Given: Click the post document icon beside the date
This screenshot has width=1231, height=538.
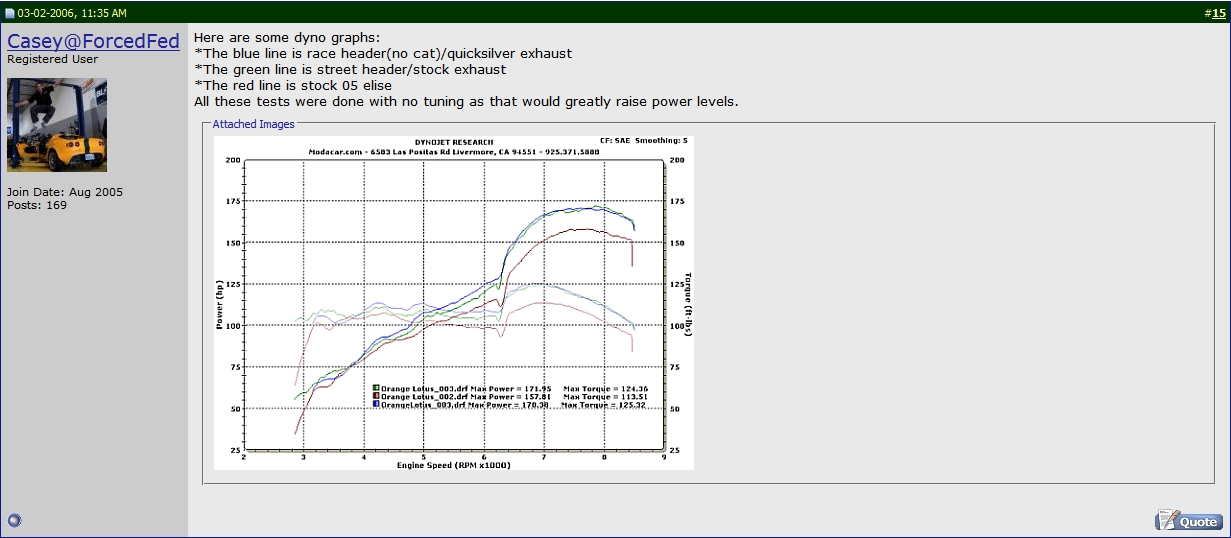Looking at the screenshot, I should pyautogui.click(x=10, y=13).
